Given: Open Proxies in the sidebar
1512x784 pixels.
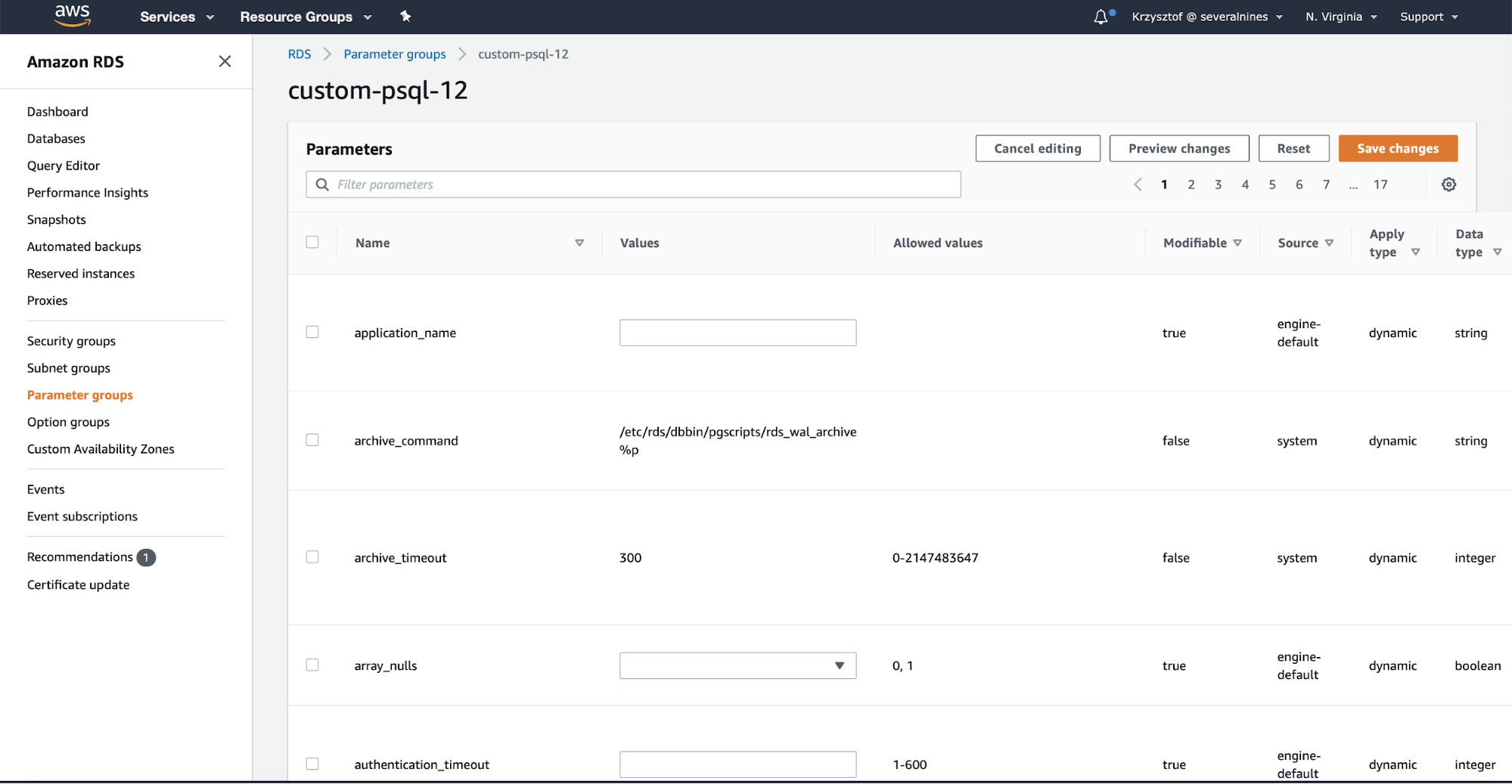Looking at the screenshot, I should (x=47, y=300).
